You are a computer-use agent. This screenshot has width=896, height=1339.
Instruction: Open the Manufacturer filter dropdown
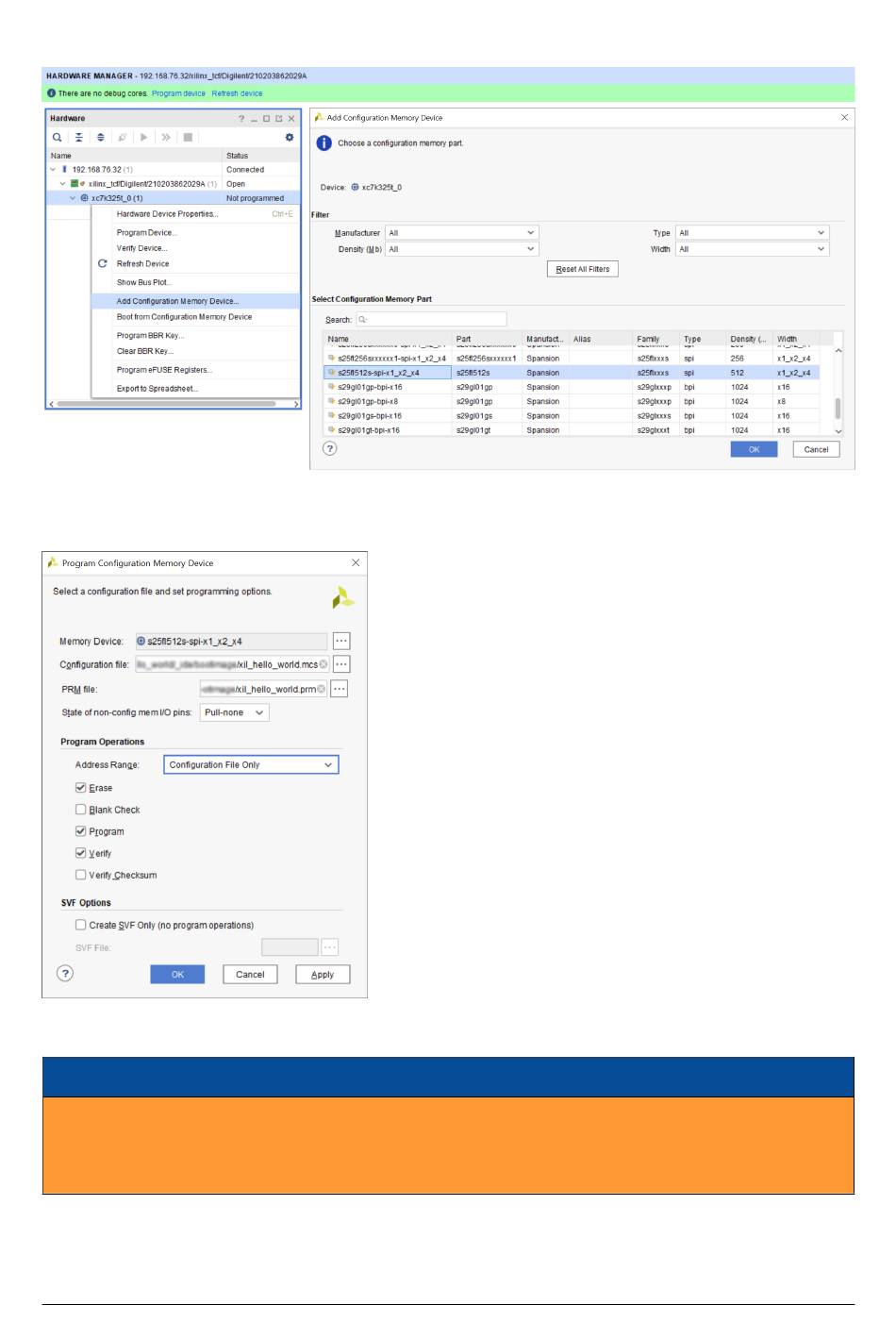(x=462, y=232)
